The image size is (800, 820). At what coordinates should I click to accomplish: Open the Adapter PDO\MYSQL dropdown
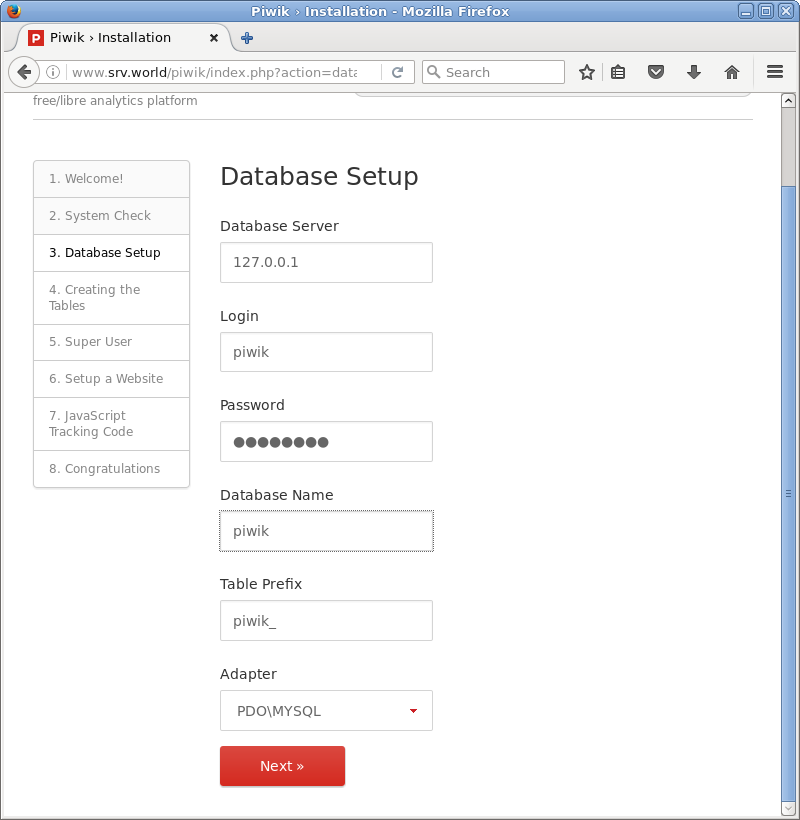click(326, 711)
